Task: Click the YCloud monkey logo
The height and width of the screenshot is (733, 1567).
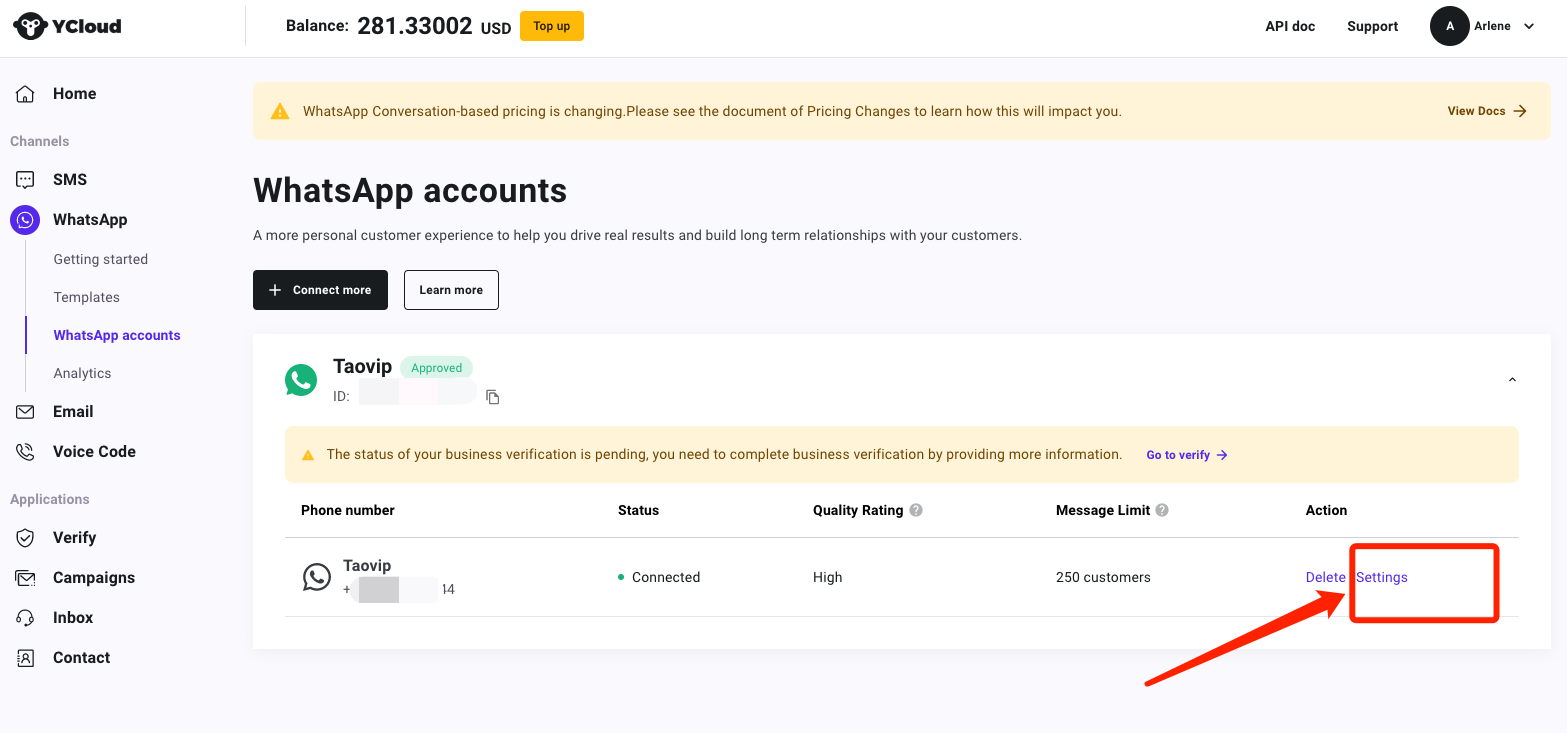Action: [x=30, y=26]
